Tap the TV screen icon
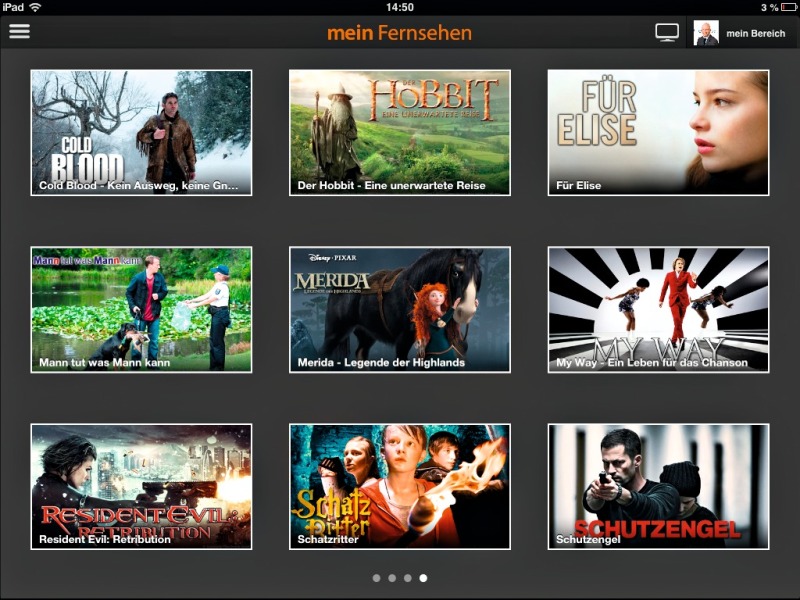 point(667,33)
